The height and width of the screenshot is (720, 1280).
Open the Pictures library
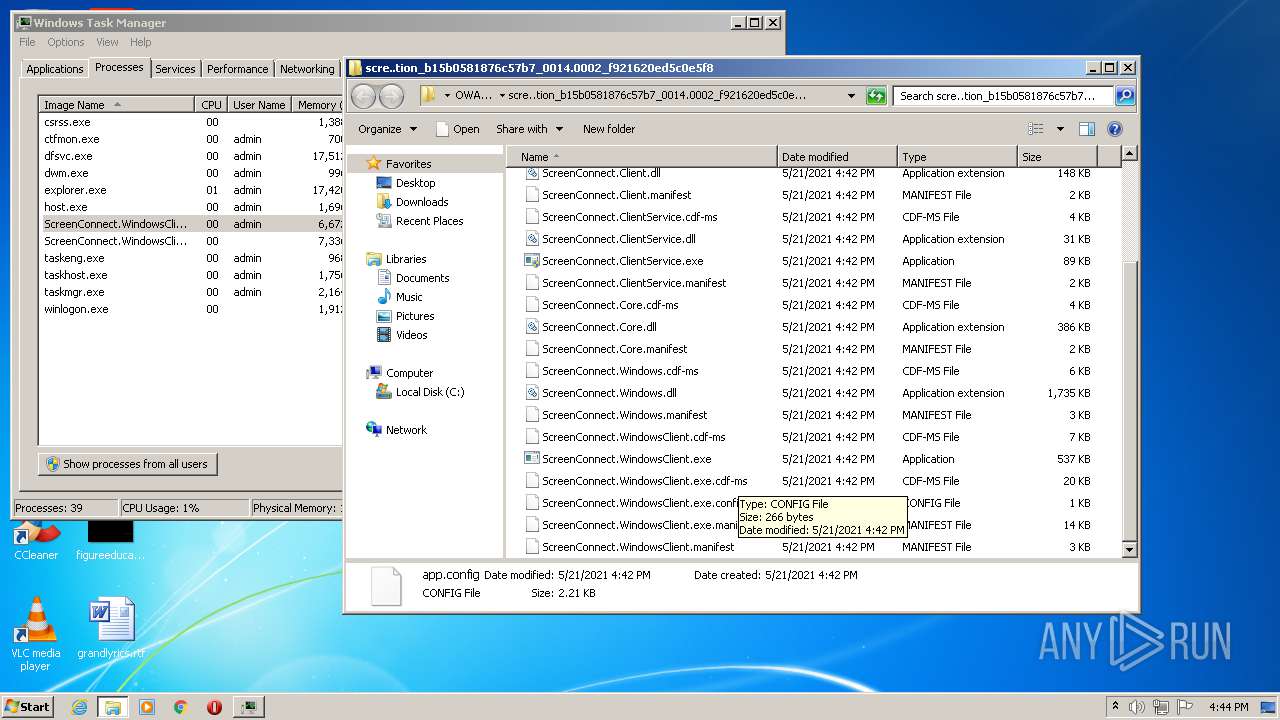(415, 316)
